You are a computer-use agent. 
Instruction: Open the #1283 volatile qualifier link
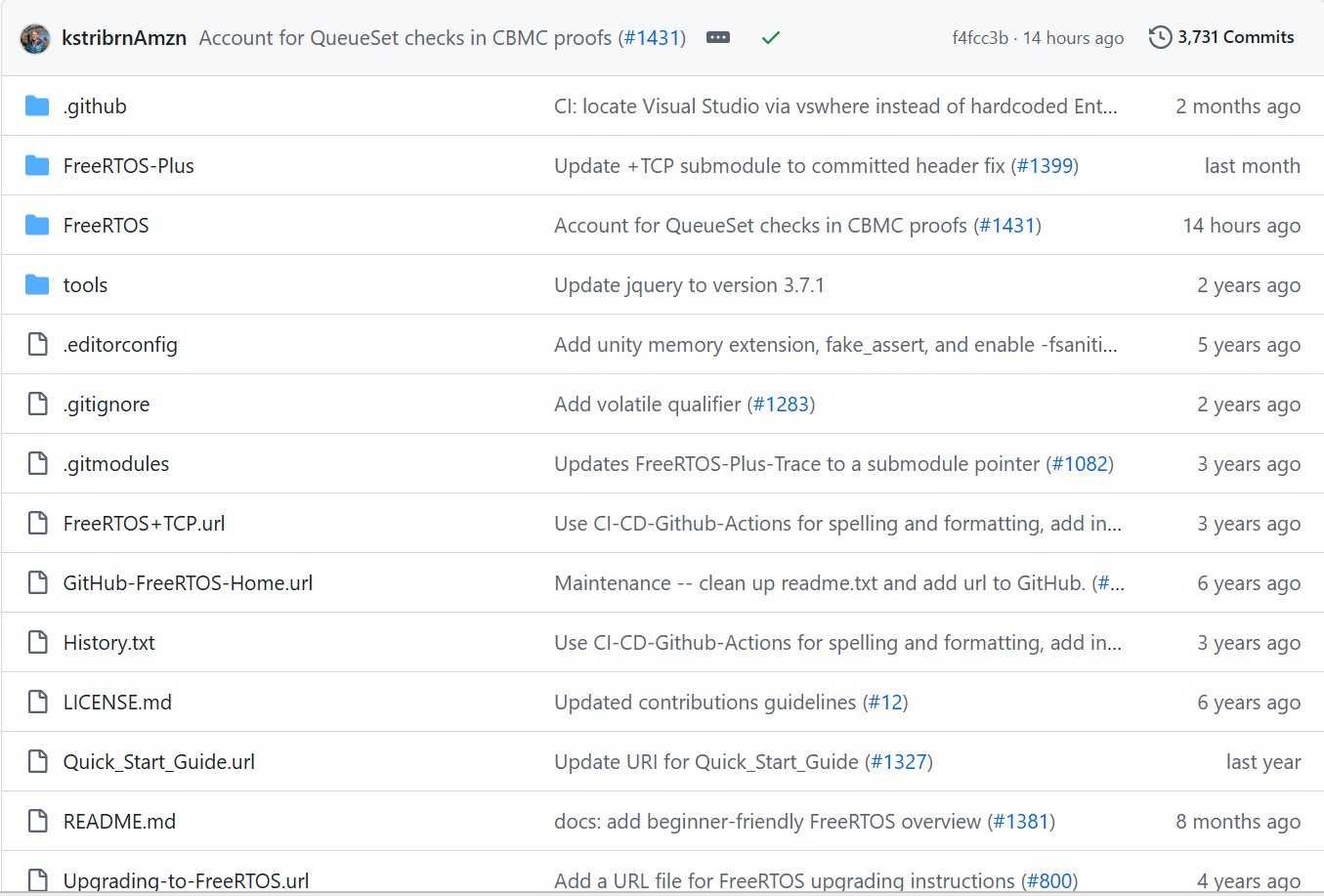(x=781, y=405)
